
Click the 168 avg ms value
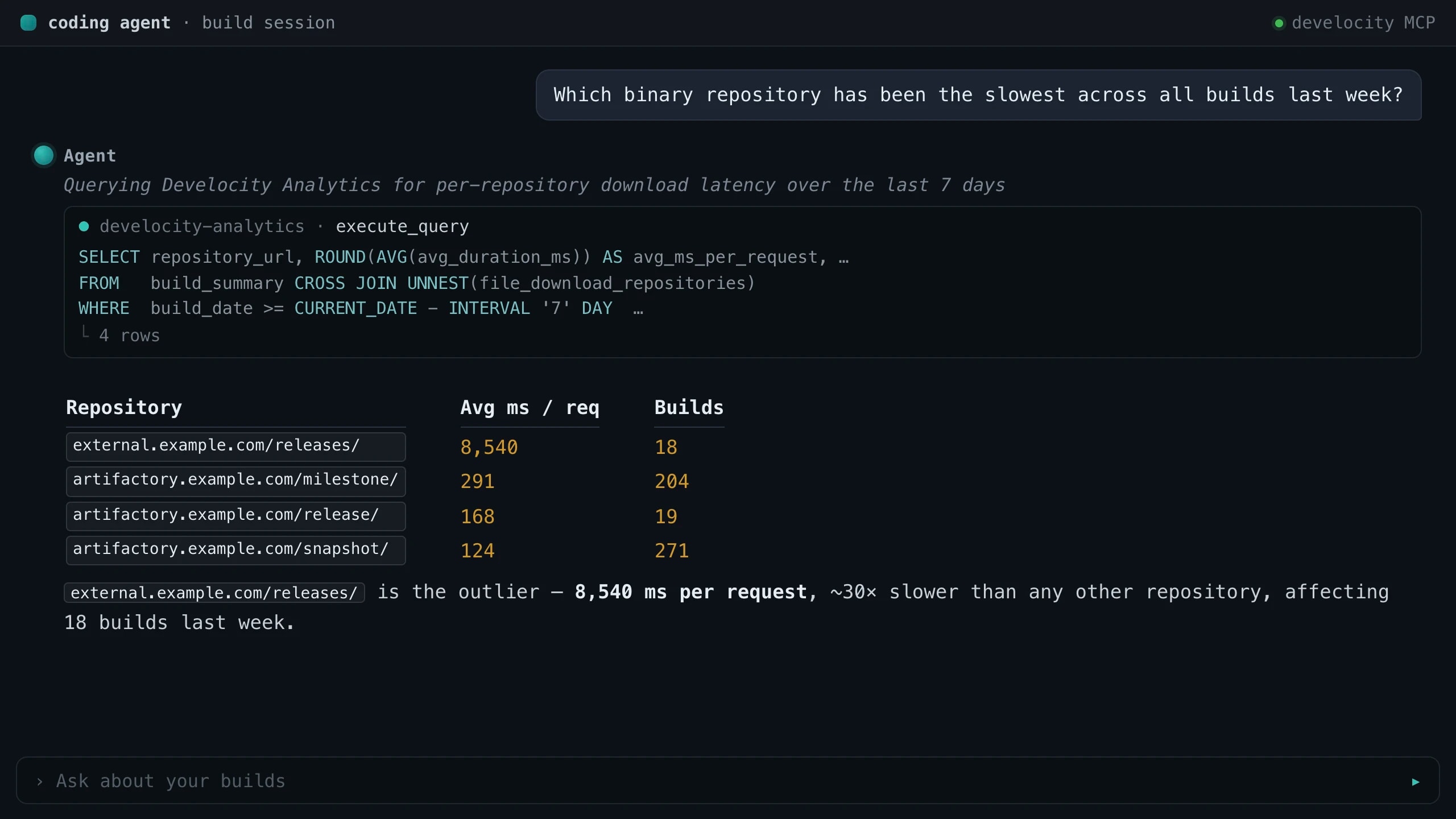coord(477,516)
